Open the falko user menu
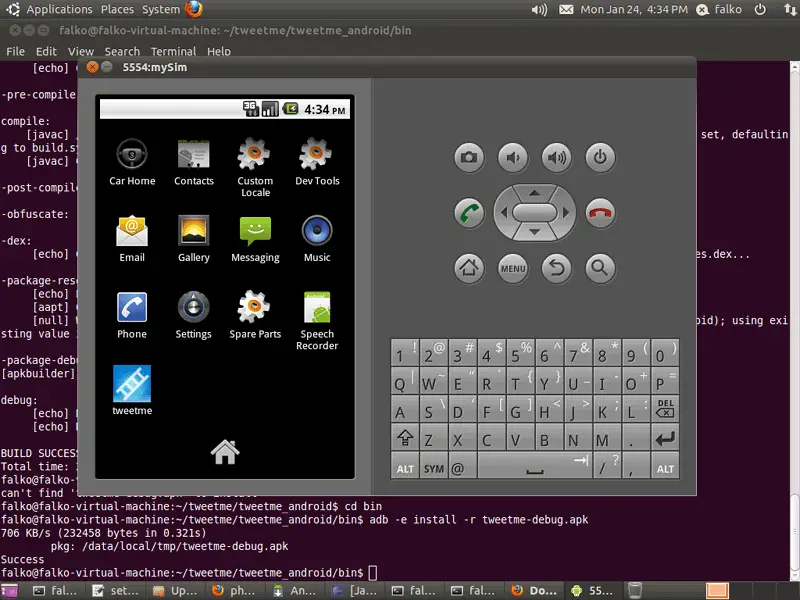800x600 pixels. coord(719,9)
